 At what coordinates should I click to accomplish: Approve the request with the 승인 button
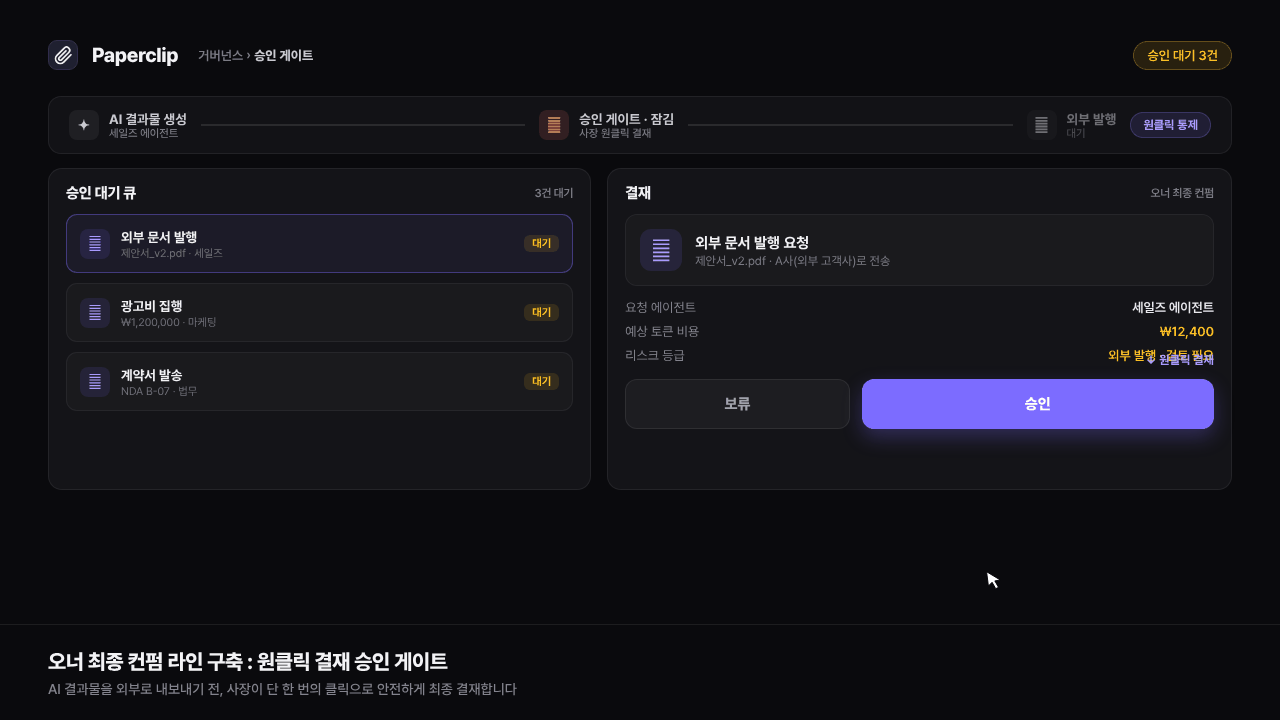pos(1038,404)
